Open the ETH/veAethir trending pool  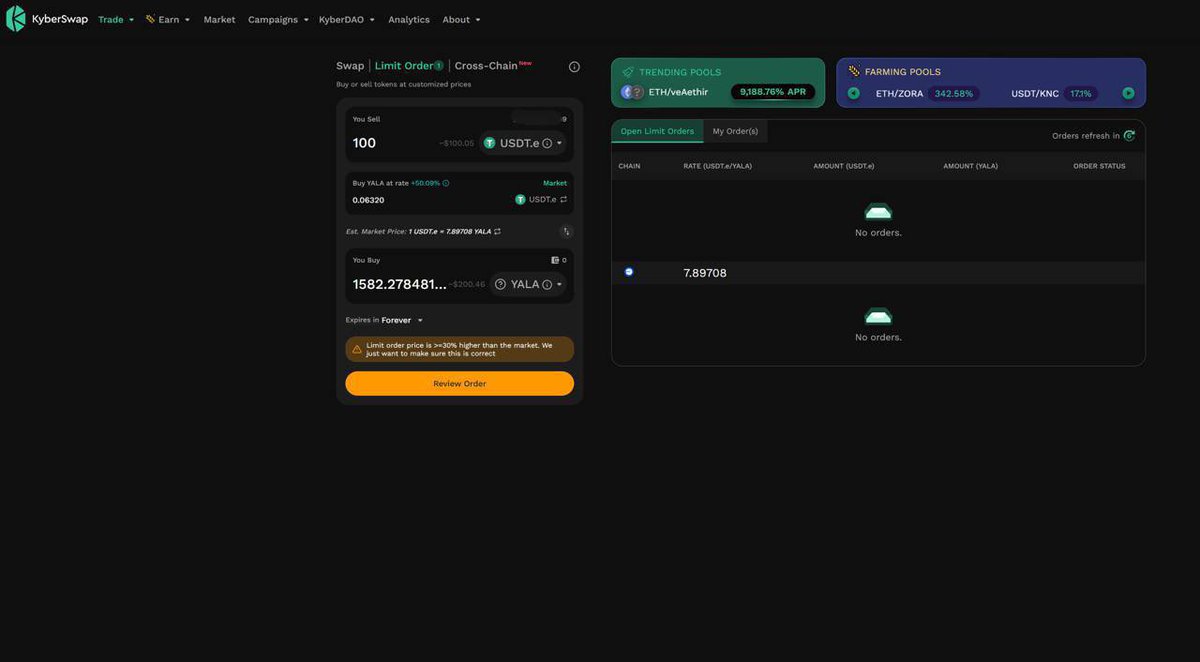pyautogui.click(x=678, y=92)
